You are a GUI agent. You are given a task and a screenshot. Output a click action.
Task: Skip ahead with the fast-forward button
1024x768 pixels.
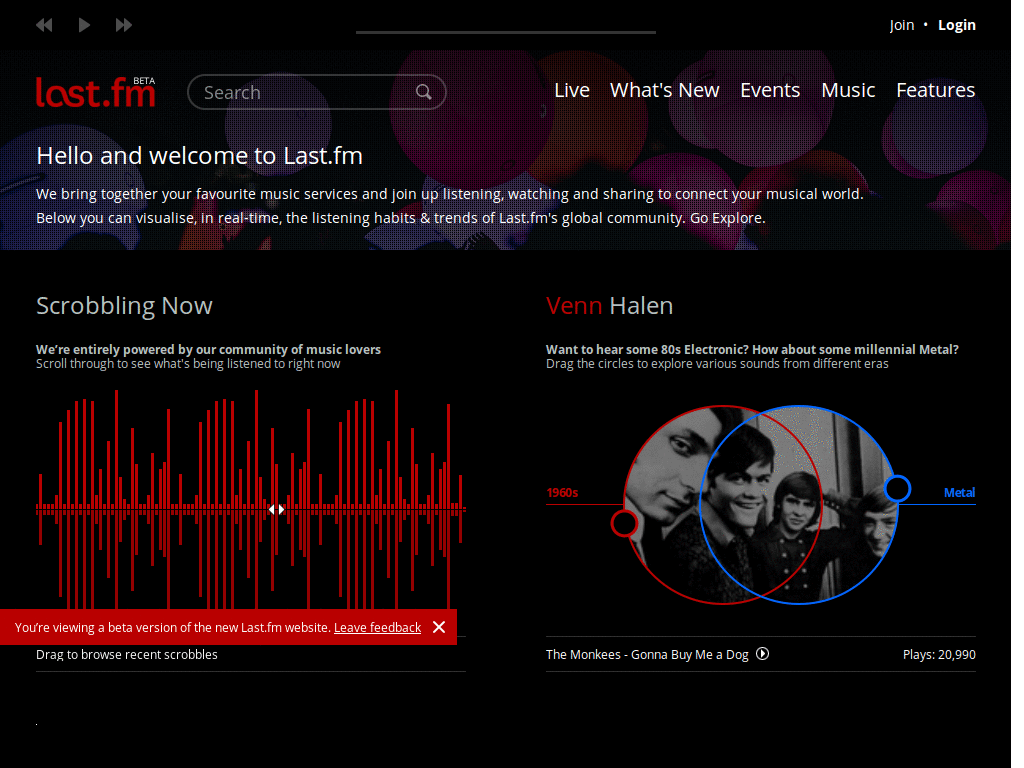click(123, 25)
